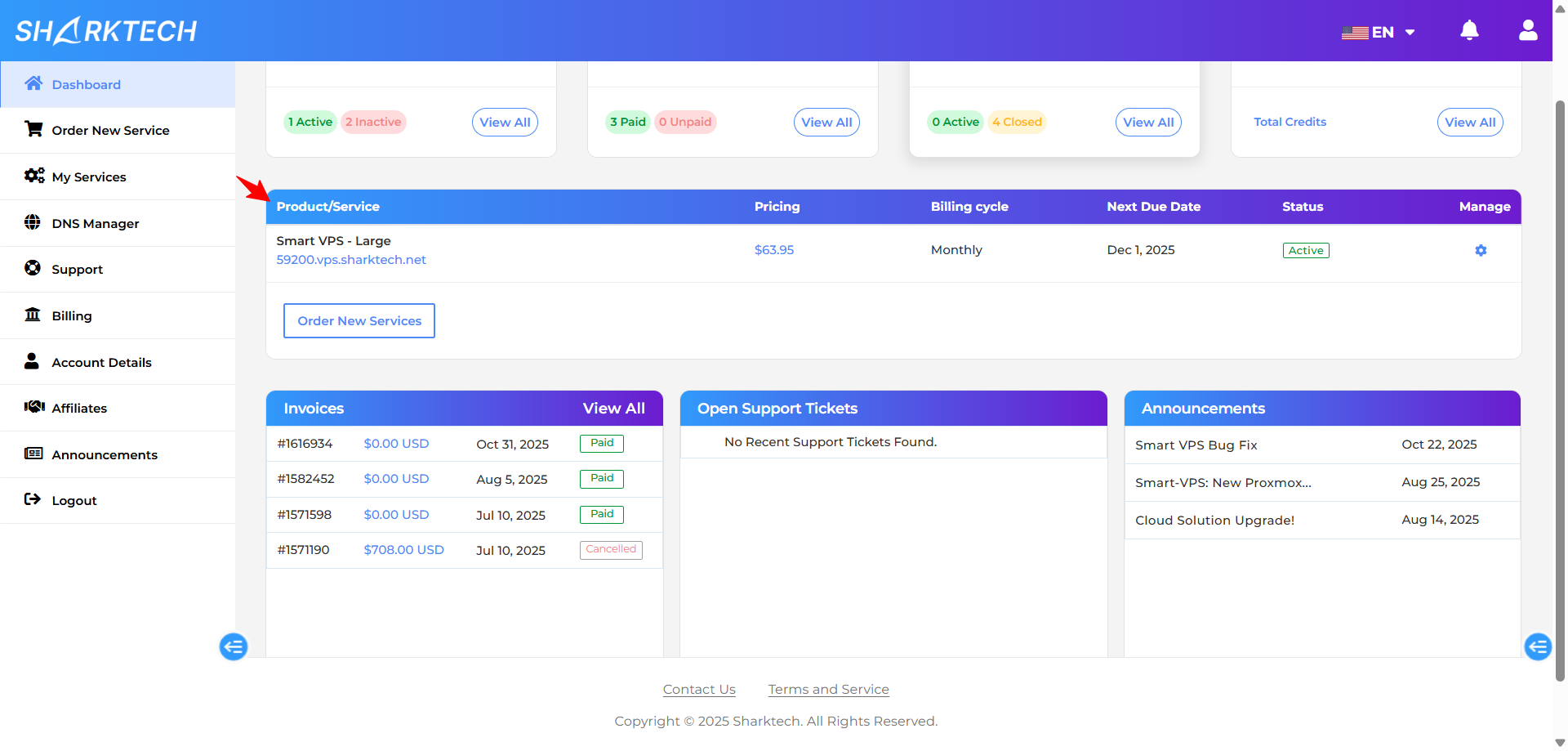Open DNS Manager menu item
This screenshot has height=751, width=1568.
point(118,224)
